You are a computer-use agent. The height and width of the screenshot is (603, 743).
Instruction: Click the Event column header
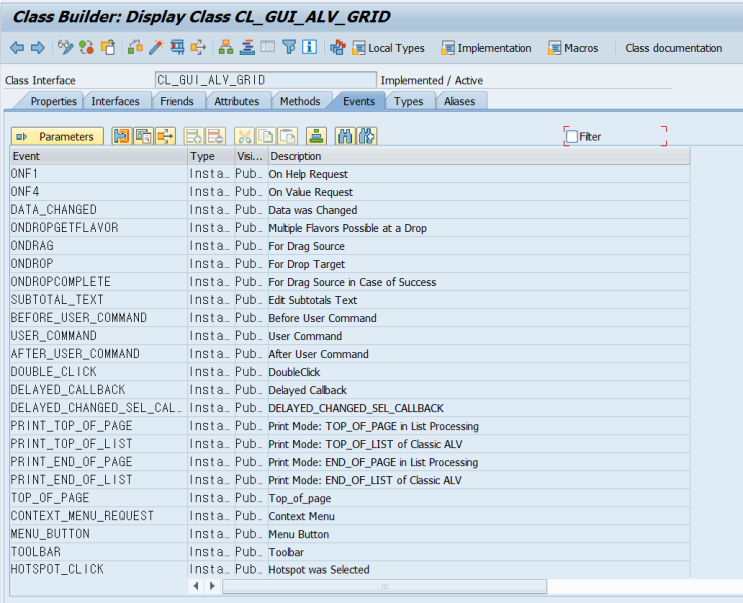tap(99, 156)
